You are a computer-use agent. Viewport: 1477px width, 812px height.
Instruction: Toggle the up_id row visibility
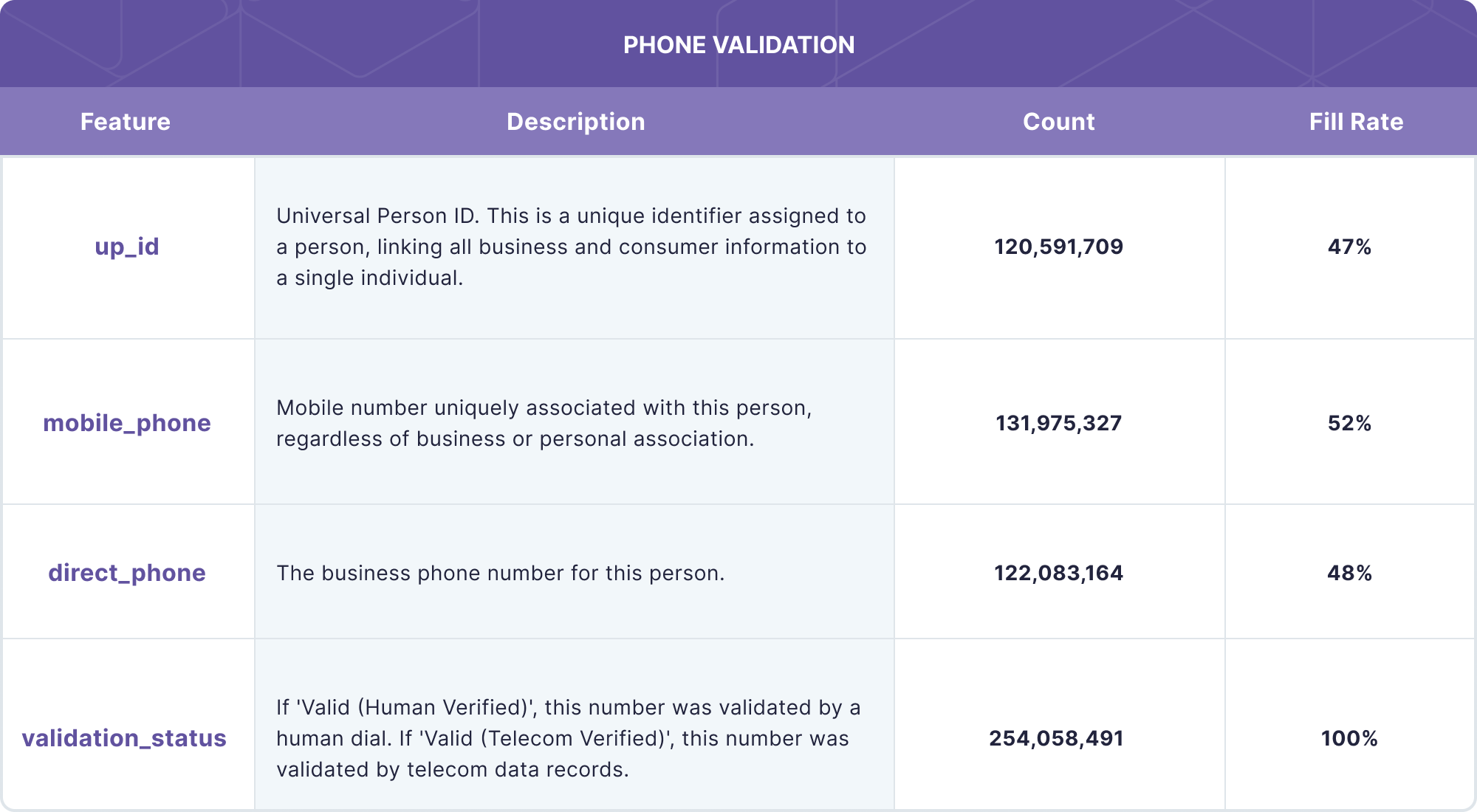(127, 245)
